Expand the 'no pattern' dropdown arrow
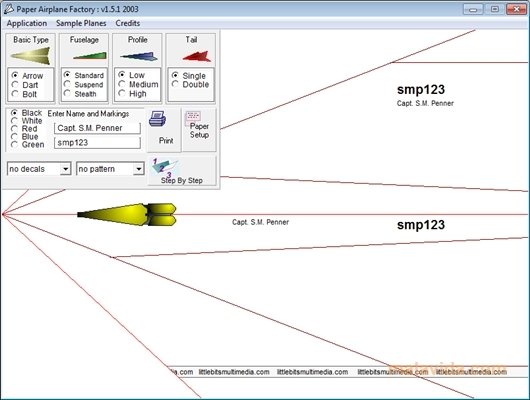The height and width of the screenshot is (400, 530). click(139, 169)
